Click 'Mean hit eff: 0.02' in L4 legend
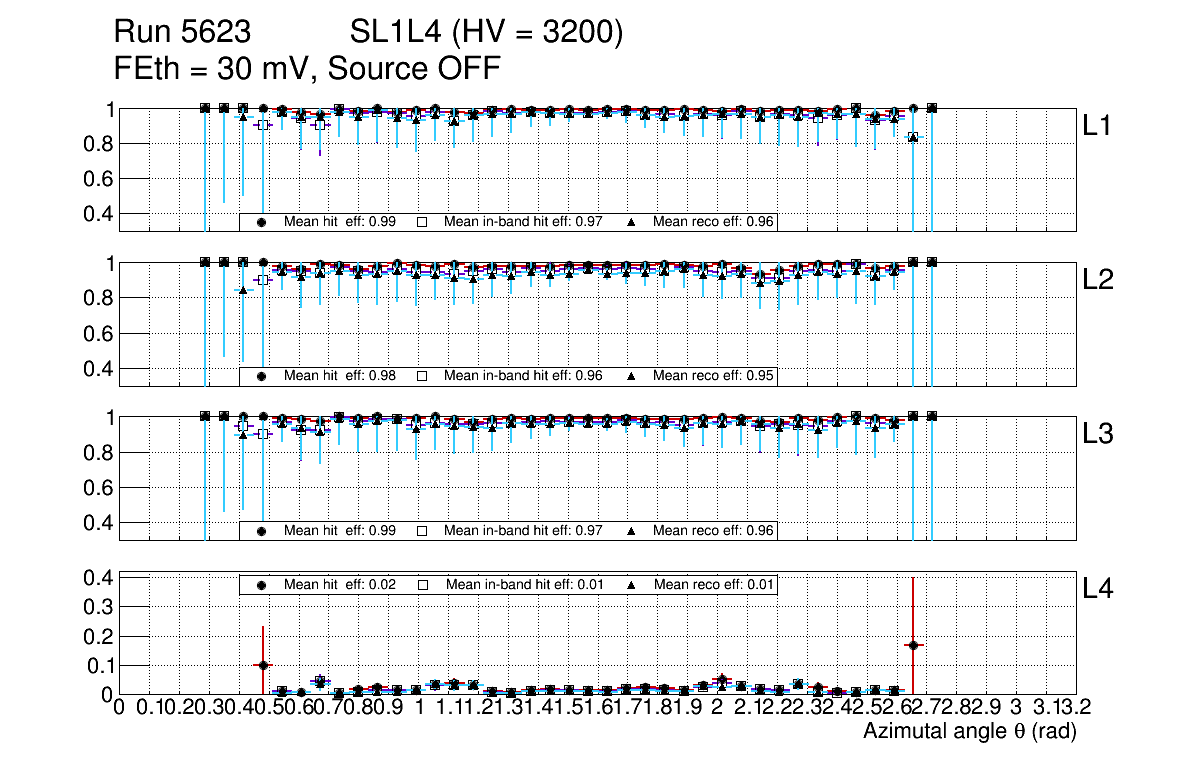 [x=340, y=584]
